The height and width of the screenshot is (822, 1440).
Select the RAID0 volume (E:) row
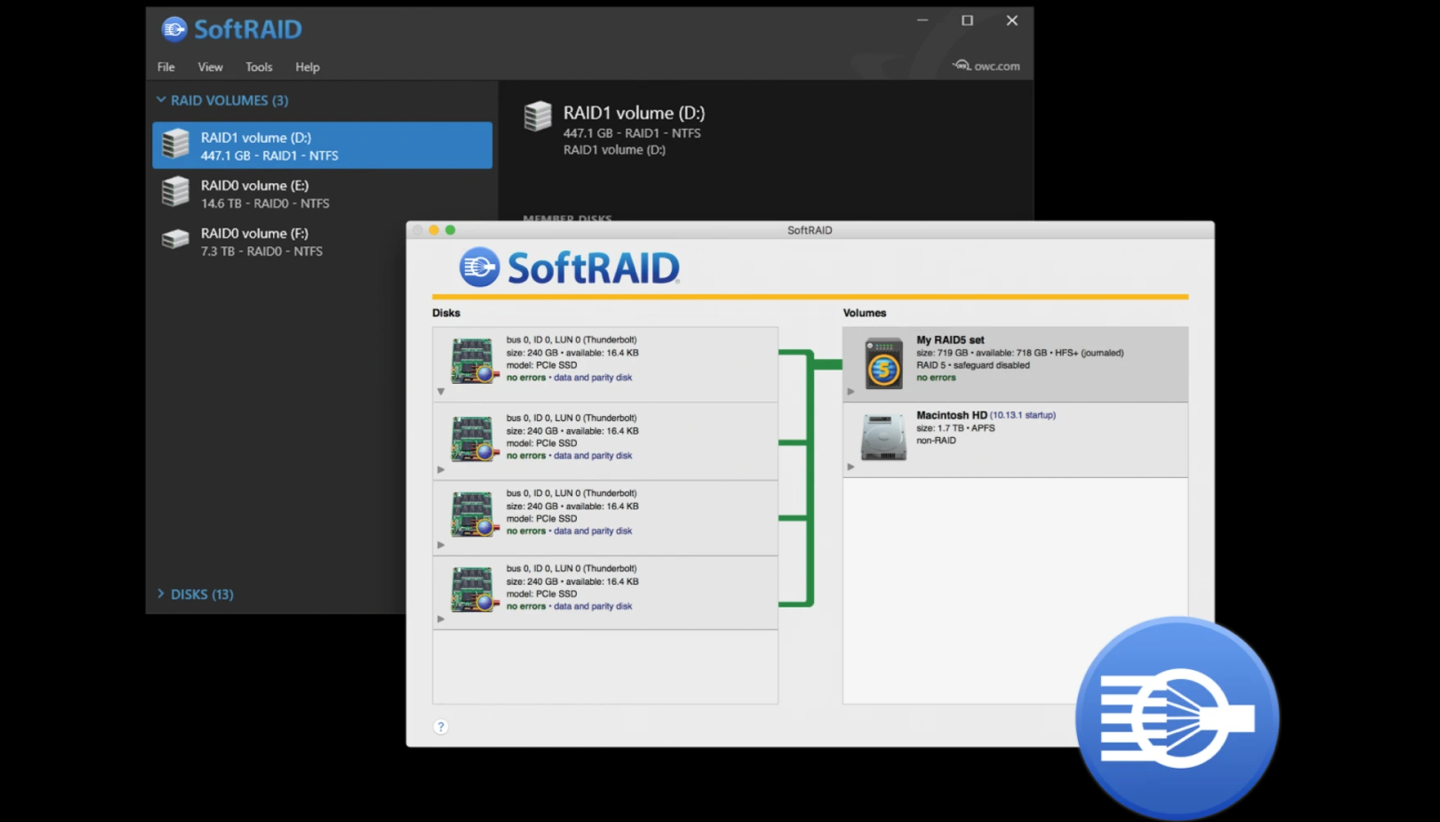[322, 194]
